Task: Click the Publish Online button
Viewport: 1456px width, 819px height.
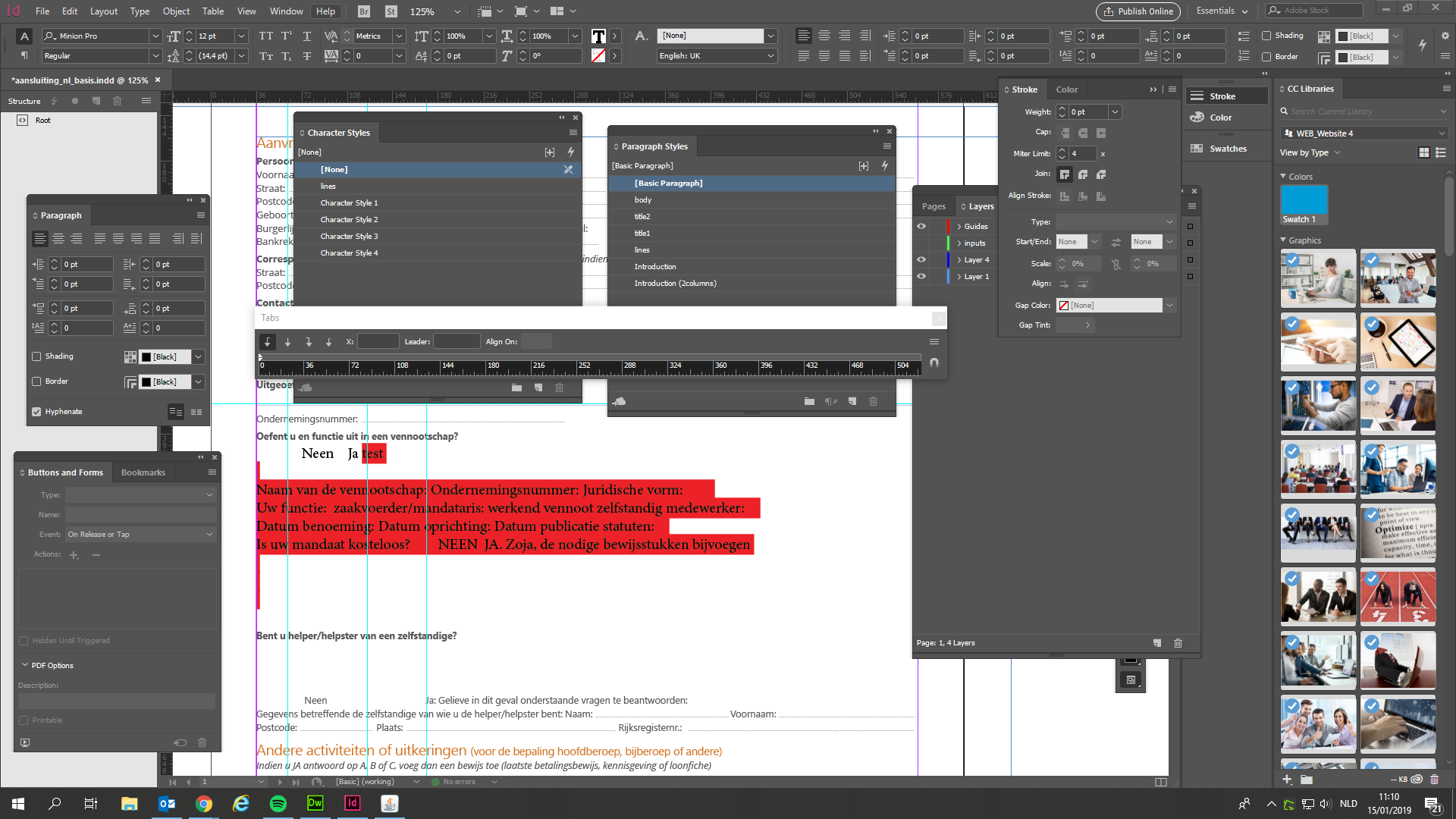Action: [1137, 11]
